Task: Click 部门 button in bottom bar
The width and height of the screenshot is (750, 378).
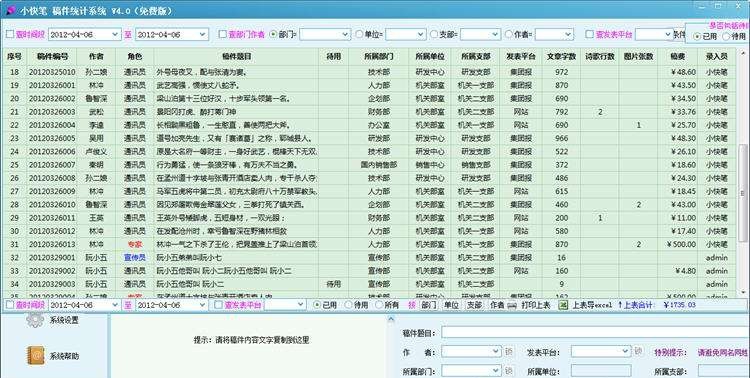Action: 428,305
